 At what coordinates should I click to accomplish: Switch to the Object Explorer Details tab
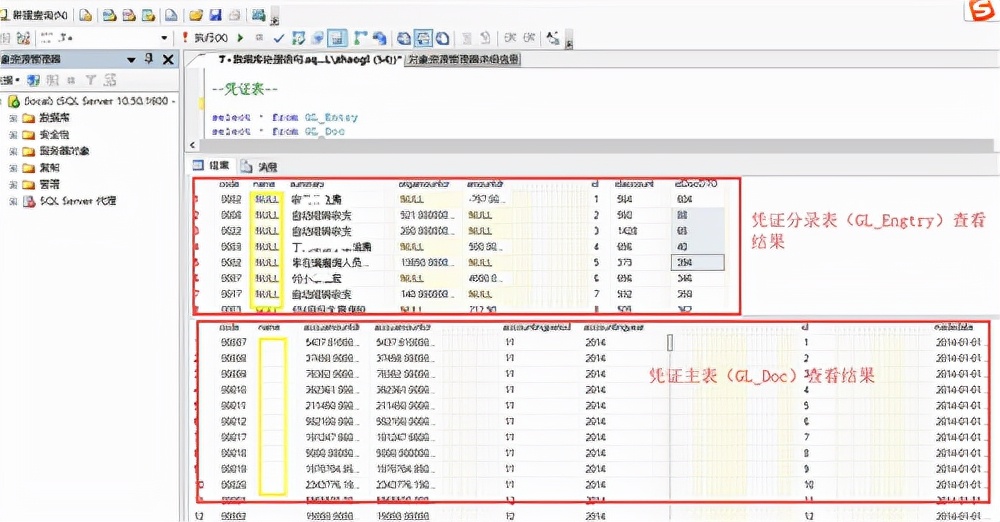tap(464, 59)
